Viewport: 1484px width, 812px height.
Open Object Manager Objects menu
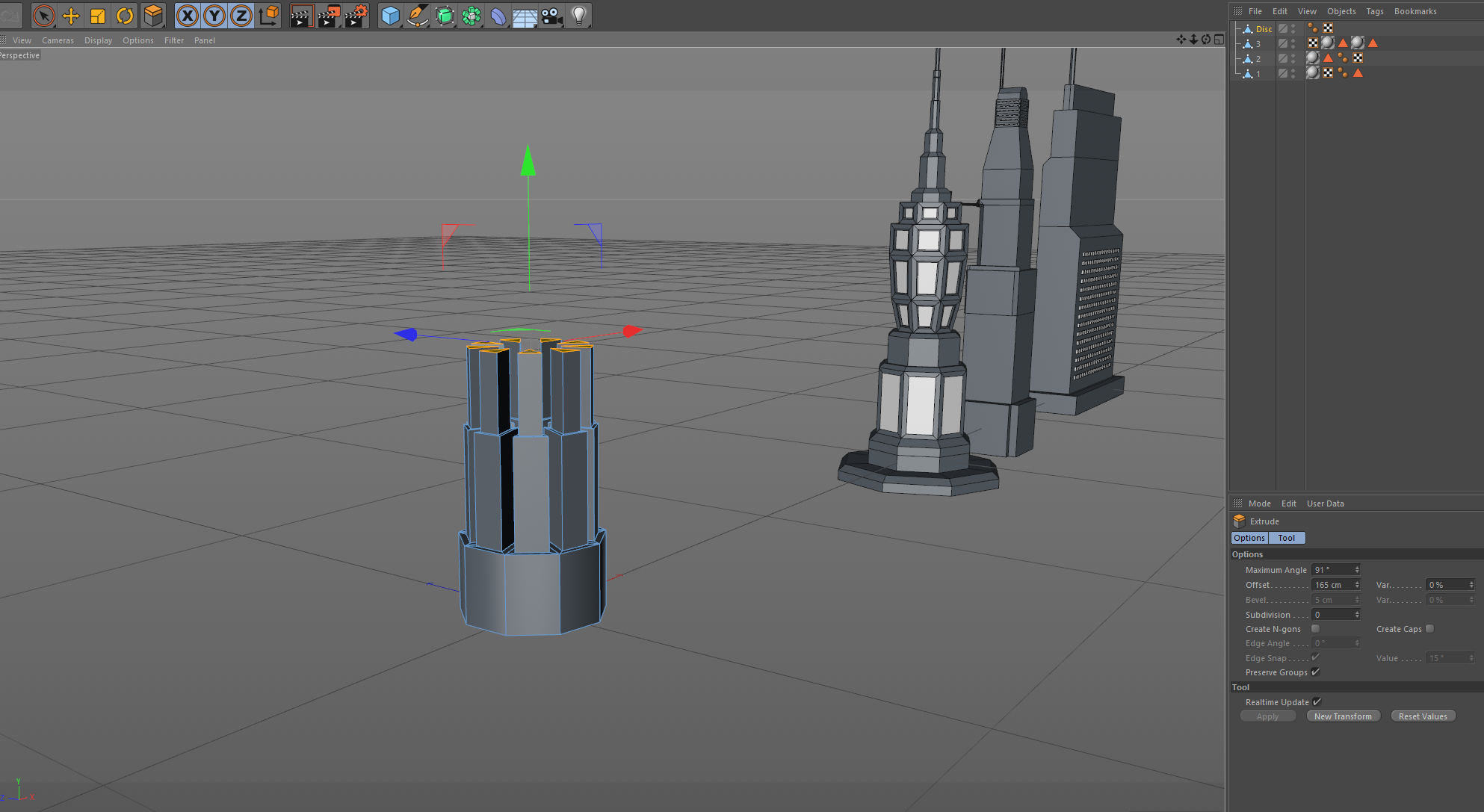point(1341,11)
